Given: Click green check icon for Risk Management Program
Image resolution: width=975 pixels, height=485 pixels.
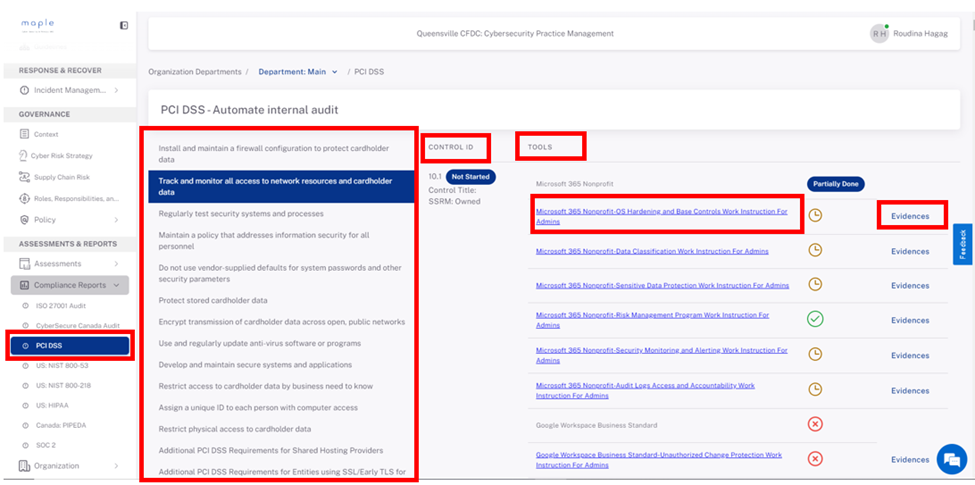Looking at the screenshot, I should [815, 320].
